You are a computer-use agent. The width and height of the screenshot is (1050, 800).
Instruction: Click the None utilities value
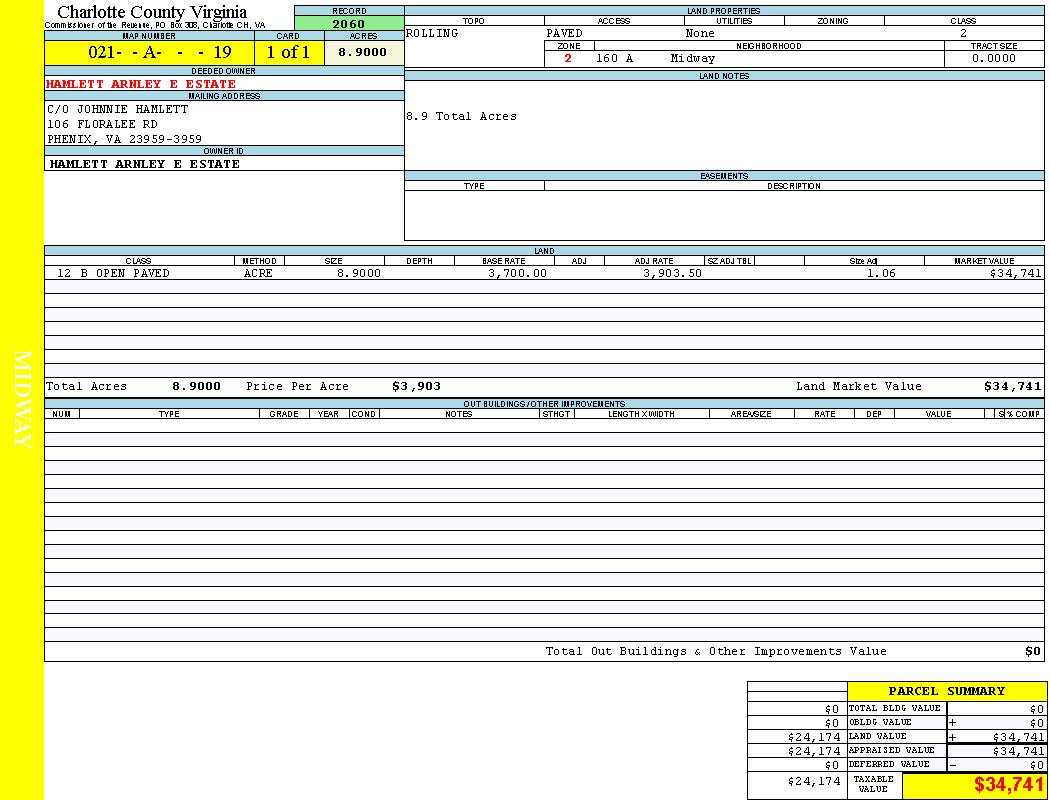(x=700, y=34)
